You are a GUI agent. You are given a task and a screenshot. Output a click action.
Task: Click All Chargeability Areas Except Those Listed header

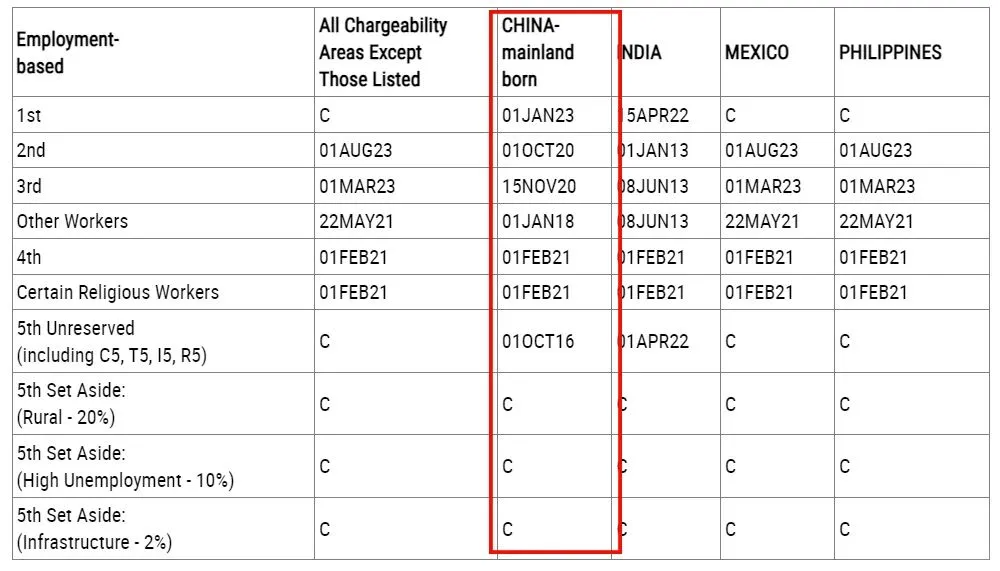pyautogui.click(x=383, y=52)
